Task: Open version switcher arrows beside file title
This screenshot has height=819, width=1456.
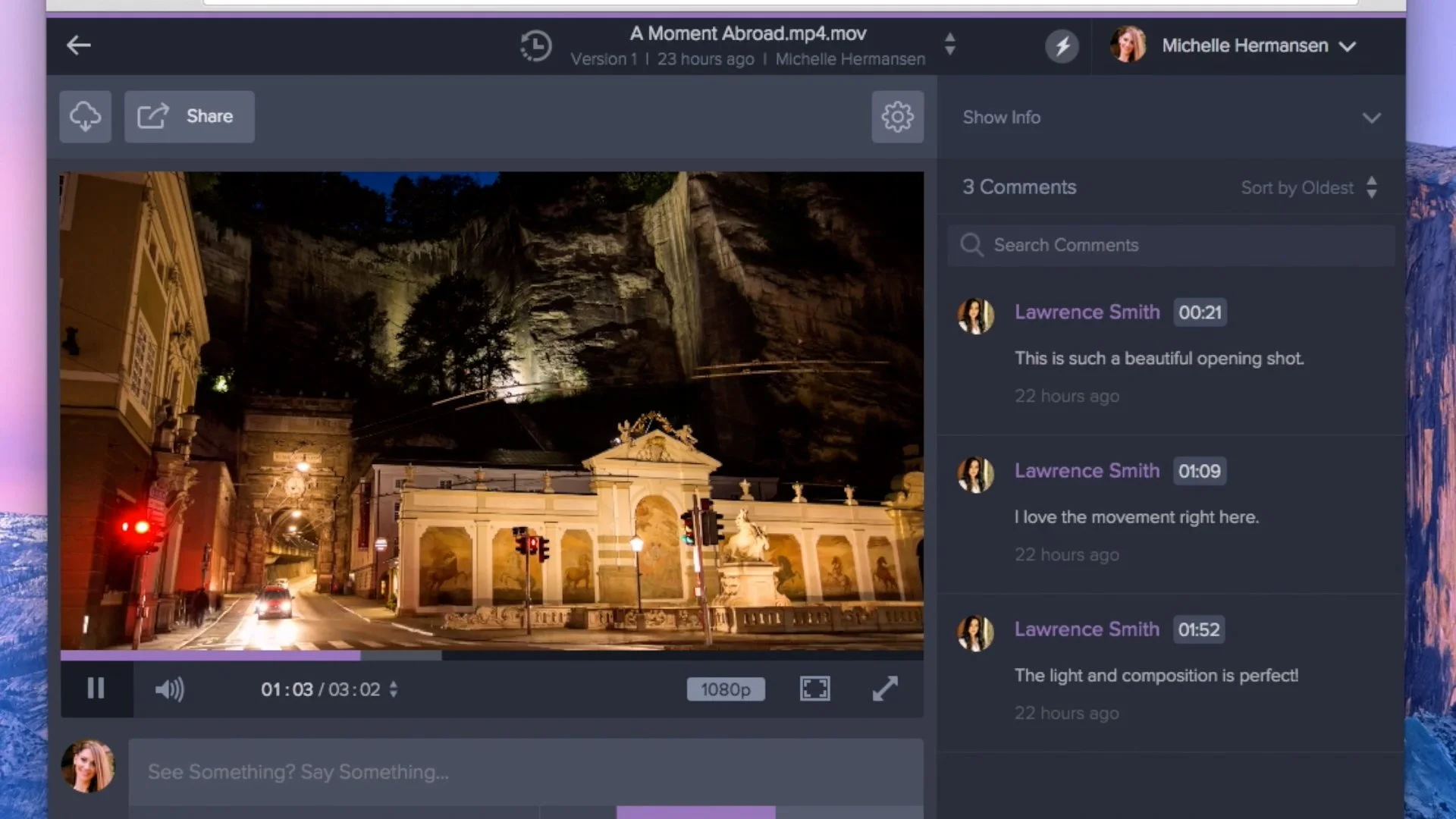Action: point(949,44)
